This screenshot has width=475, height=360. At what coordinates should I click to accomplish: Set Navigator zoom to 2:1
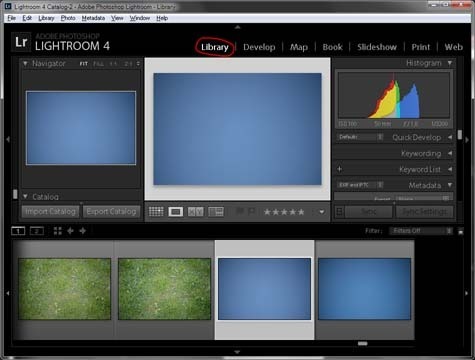pyautogui.click(x=128, y=63)
